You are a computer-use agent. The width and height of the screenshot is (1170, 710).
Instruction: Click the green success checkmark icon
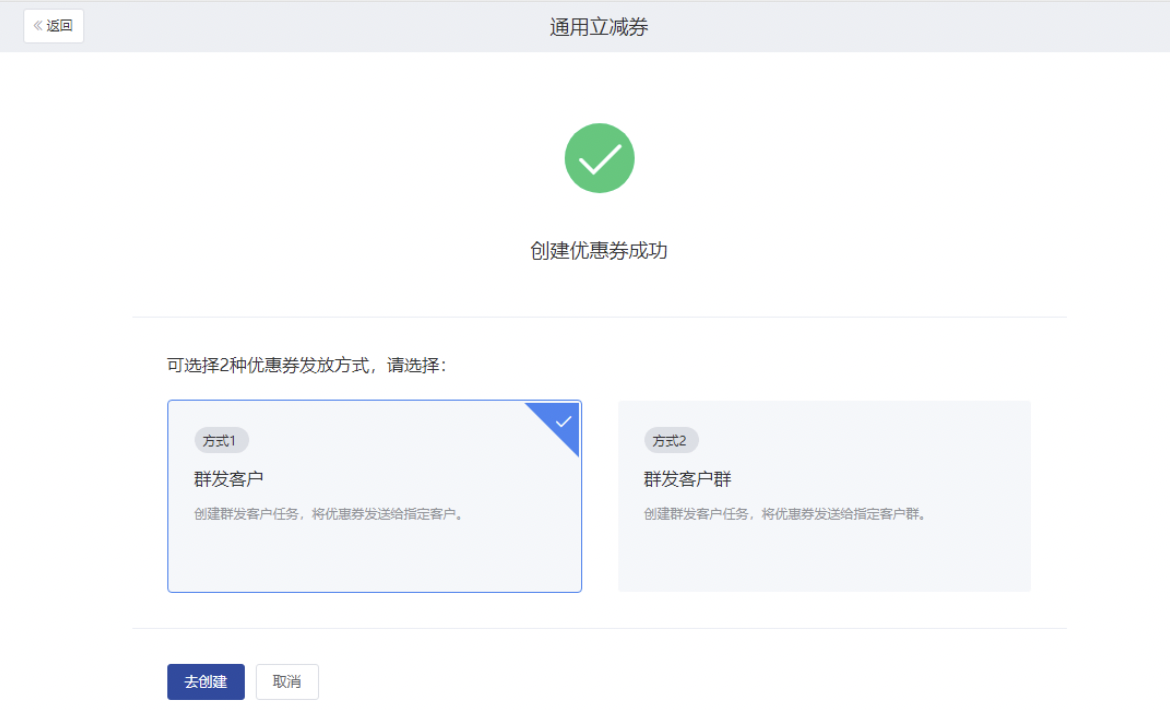[x=599, y=158]
